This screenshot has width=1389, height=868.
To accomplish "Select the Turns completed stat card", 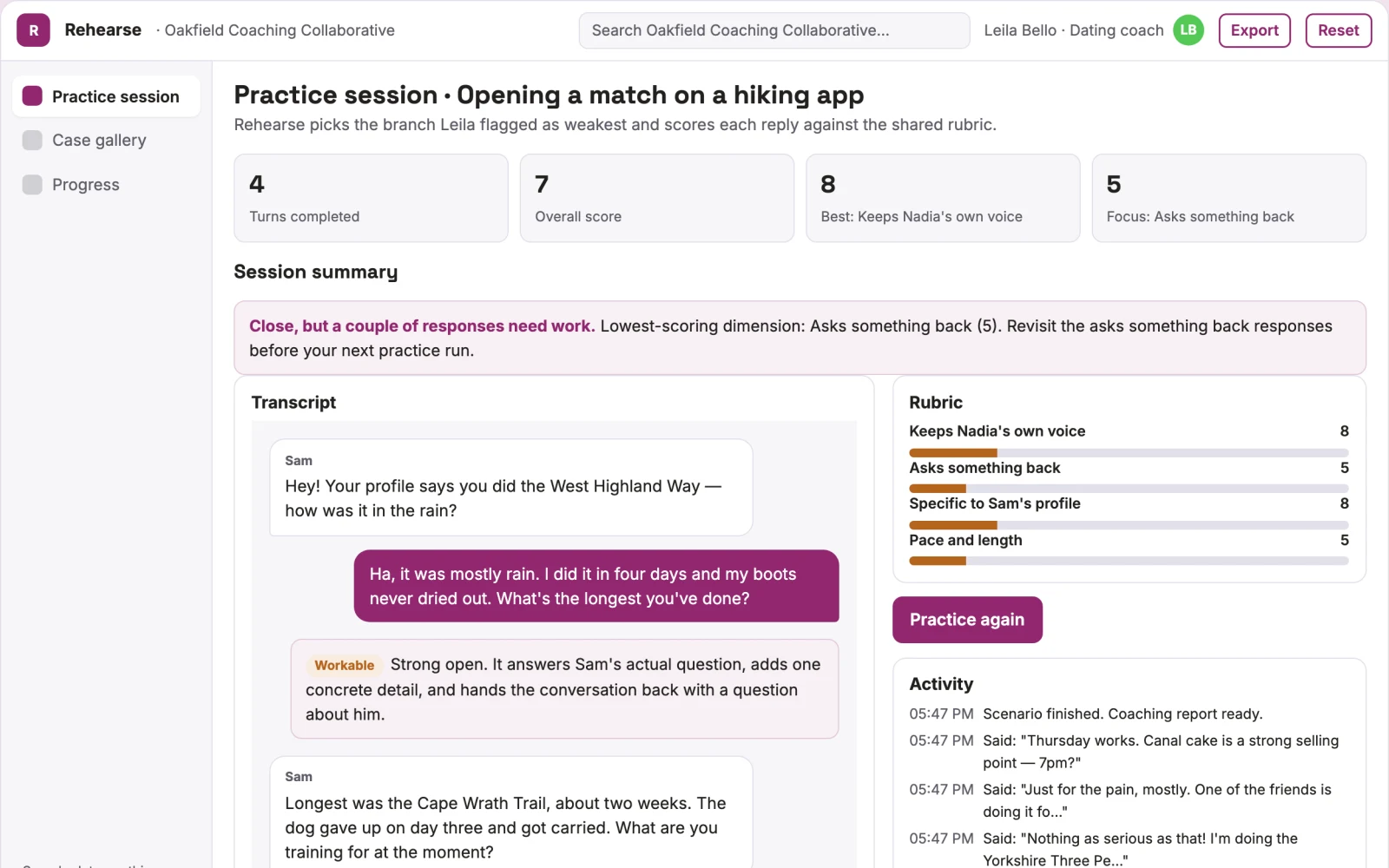I will tap(371, 198).
